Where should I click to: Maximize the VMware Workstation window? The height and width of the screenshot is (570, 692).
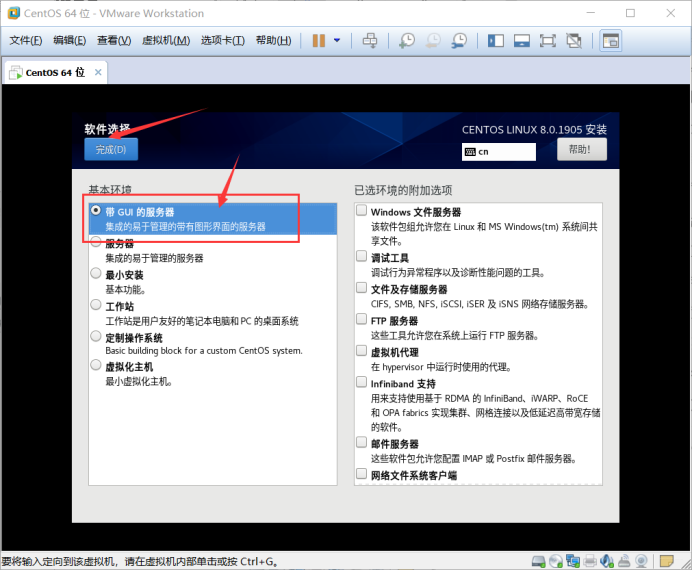(x=630, y=13)
